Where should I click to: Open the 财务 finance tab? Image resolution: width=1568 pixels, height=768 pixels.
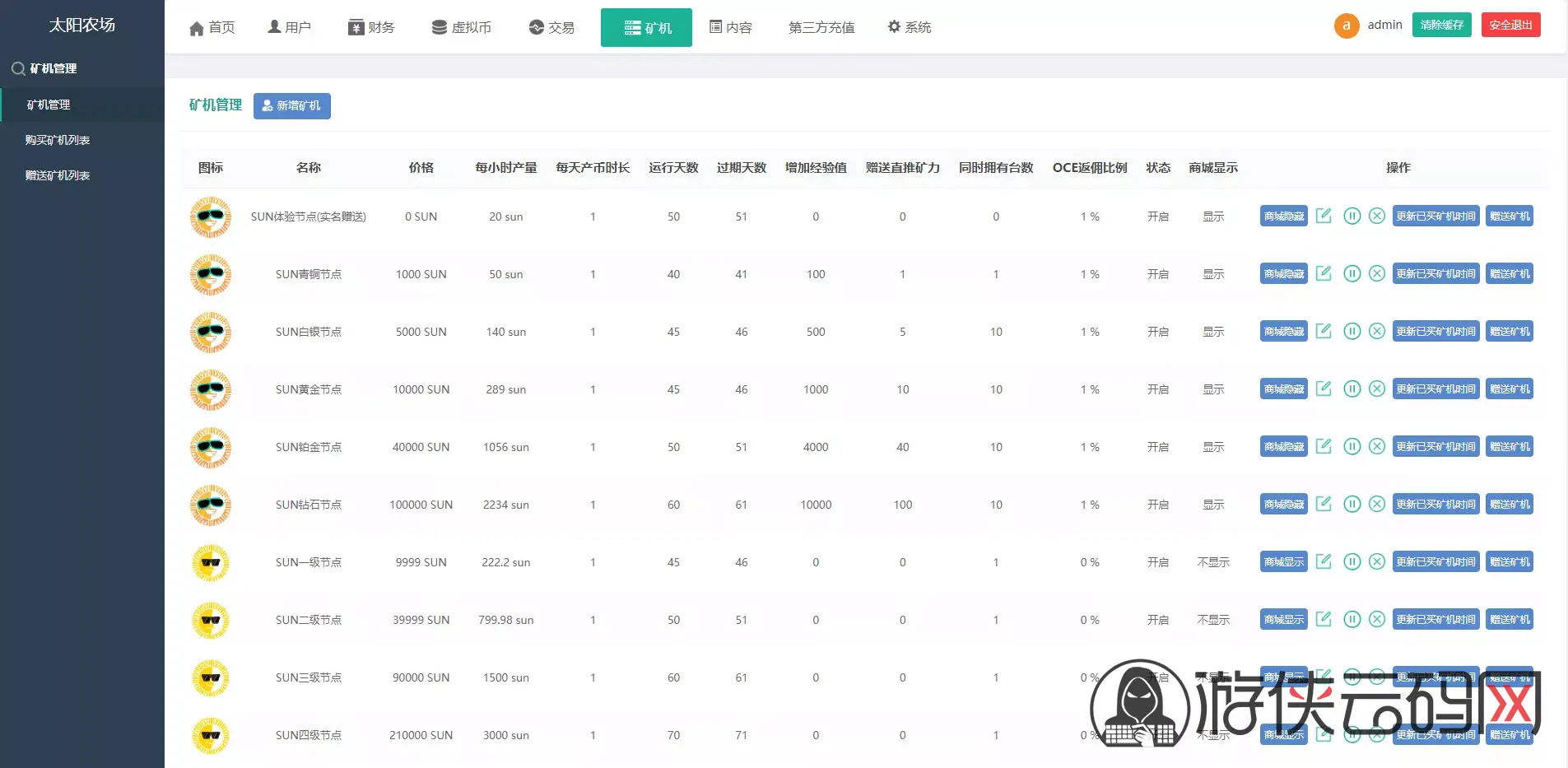tap(371, 28)
